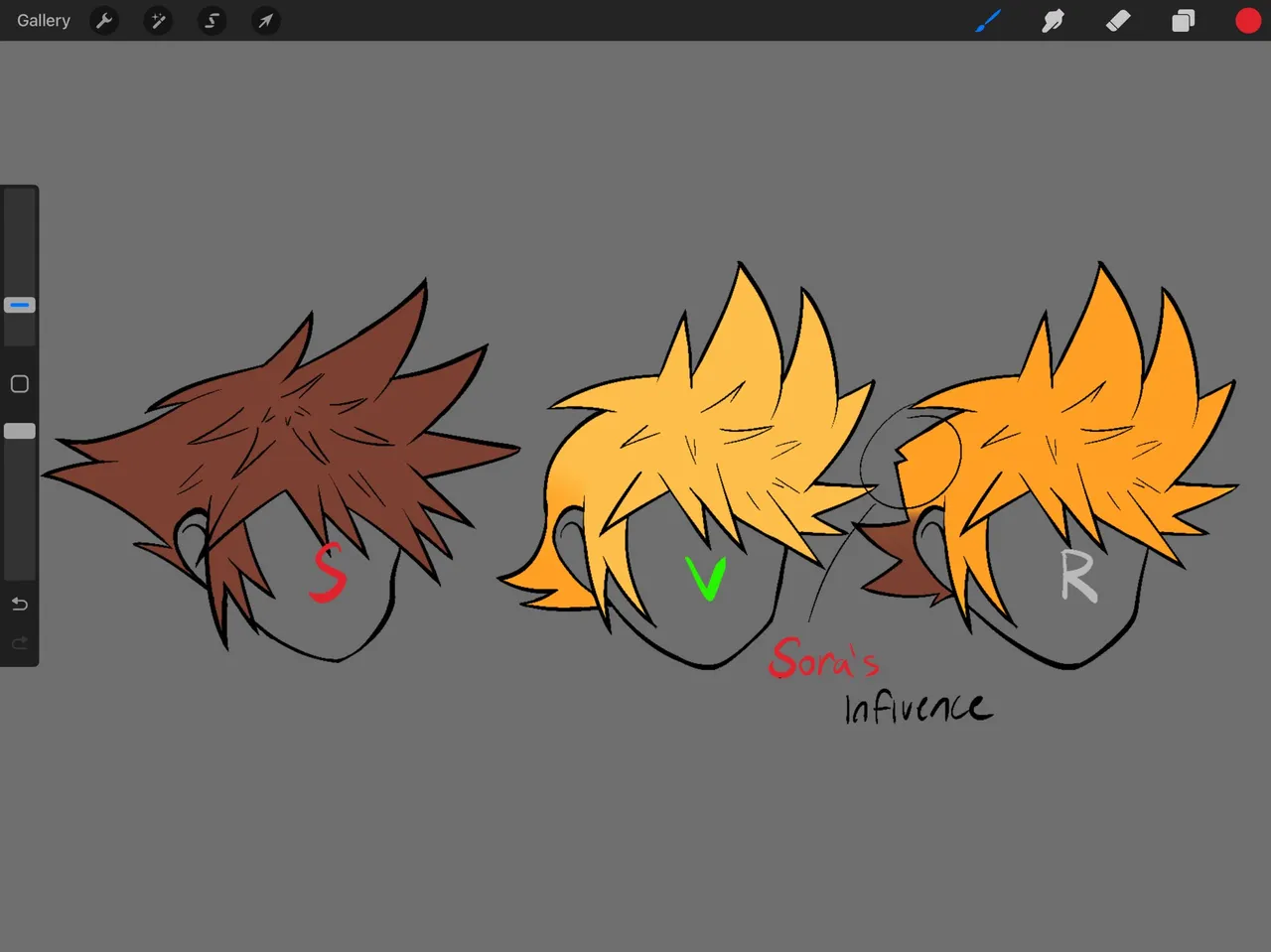Screen dimensions: 1271x952
Task: Select the blue Paint brush tool
Action: click(988, 20)
